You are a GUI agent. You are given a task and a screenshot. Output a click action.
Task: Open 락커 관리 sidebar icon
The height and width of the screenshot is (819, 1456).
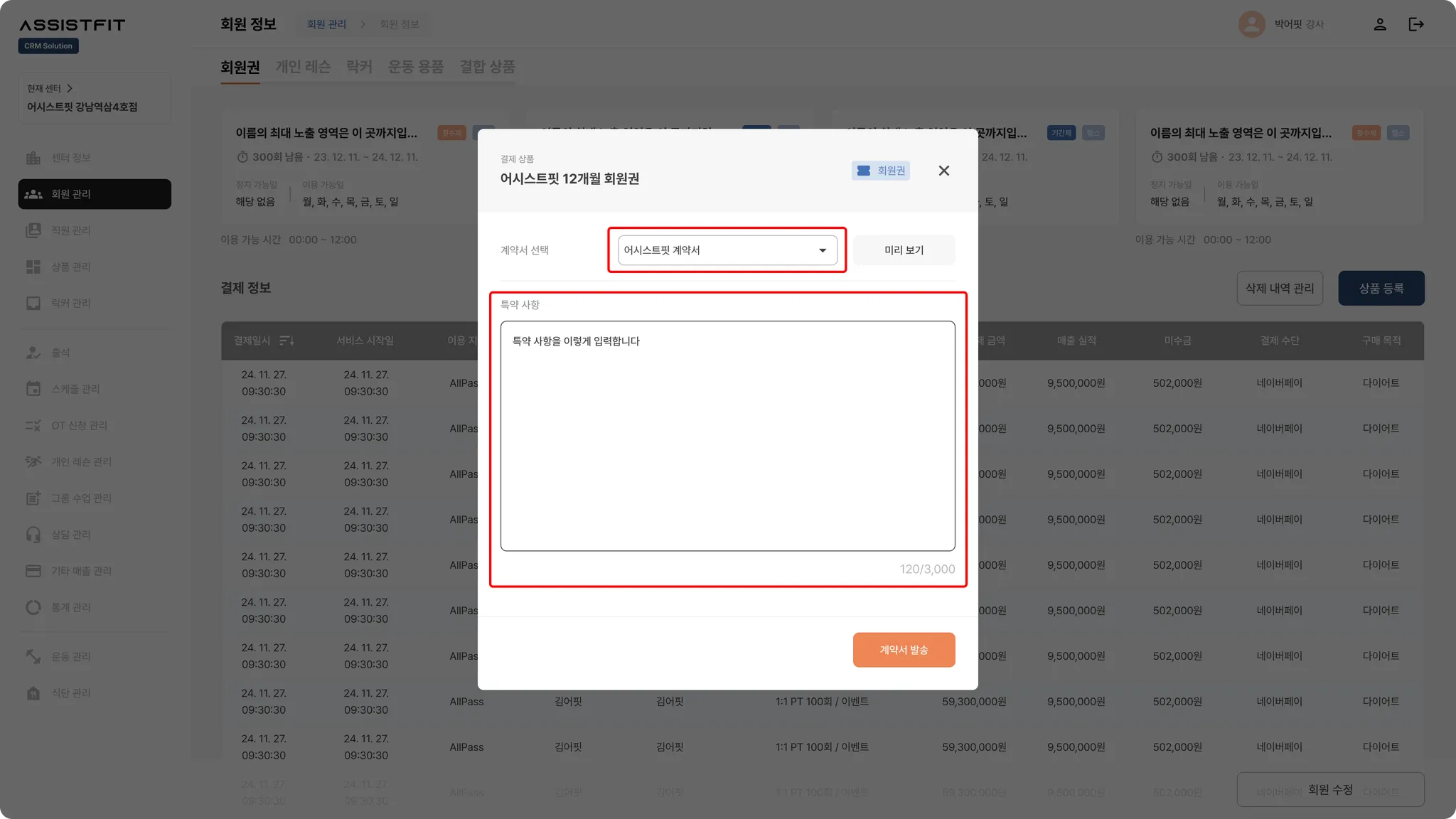[33, 303]
